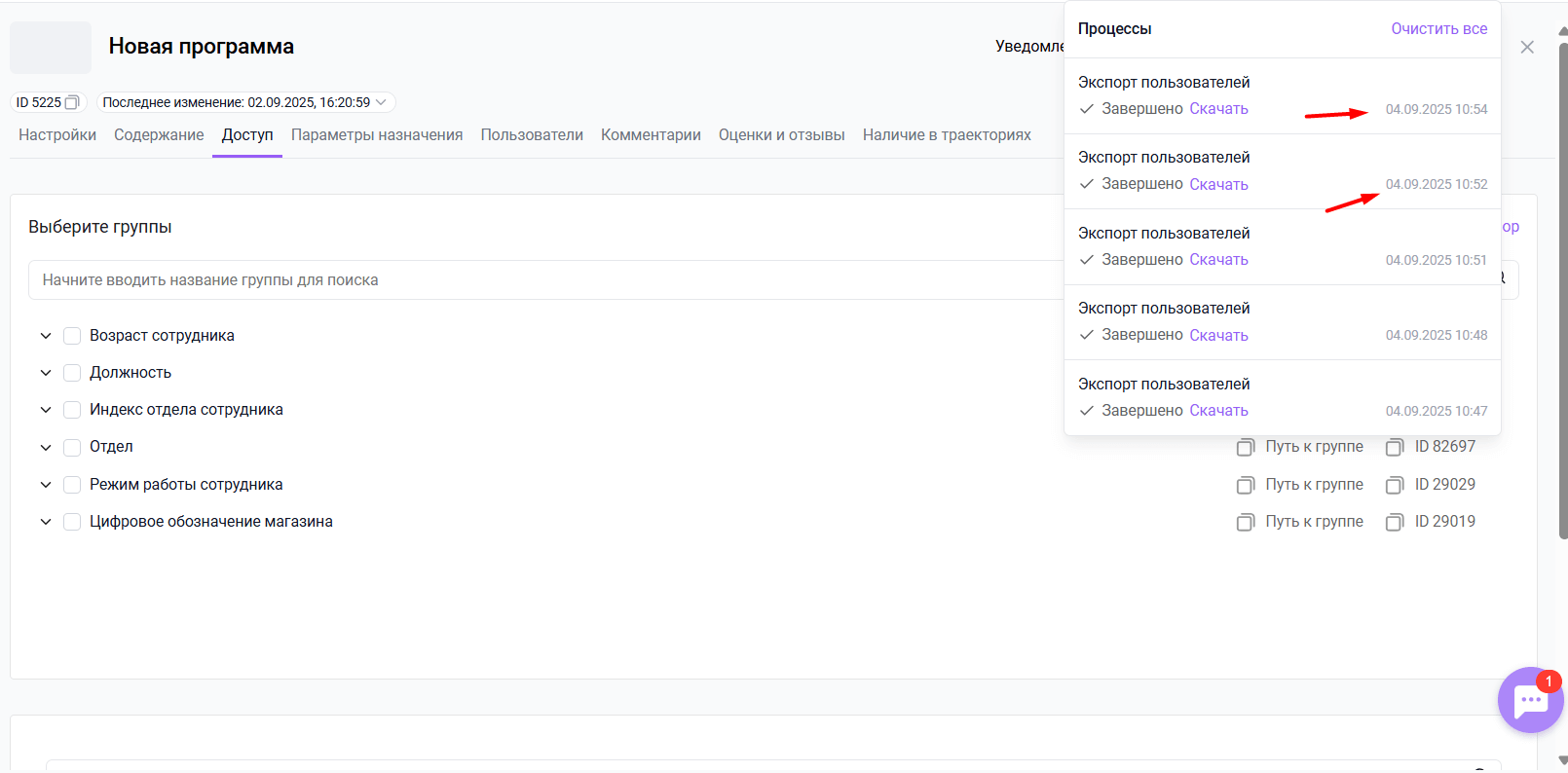
Task: Enable the Отдел group checkbox
Action: coord(72,447)
